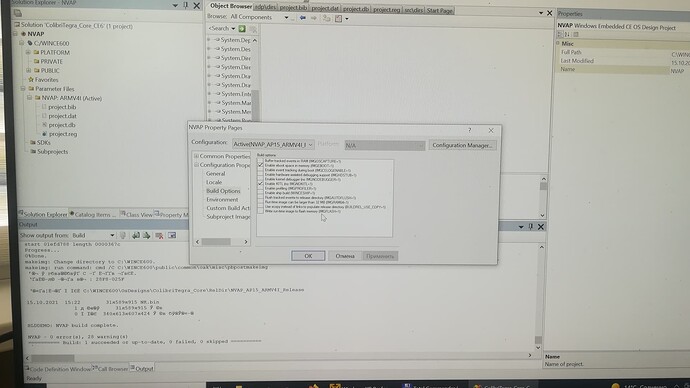Image resolution: width=690 pixels, height=388 pixels.
Task: Select project.reg in Solution Explorer
Action: (x=63, y=134)
